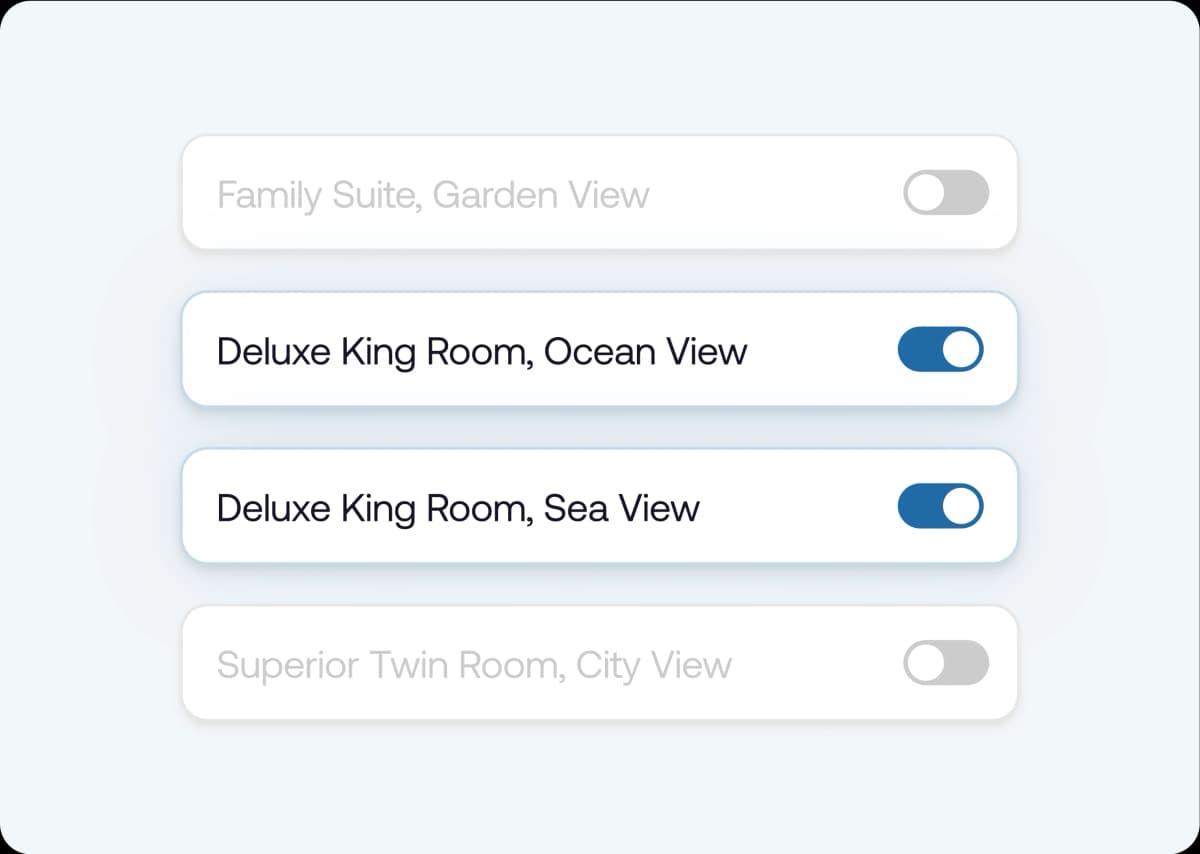Viewport: 1200px width, 854px height.
Task: Click the word "Sea" in the third row
Action: pyautogui.click(x=575, y=508)
